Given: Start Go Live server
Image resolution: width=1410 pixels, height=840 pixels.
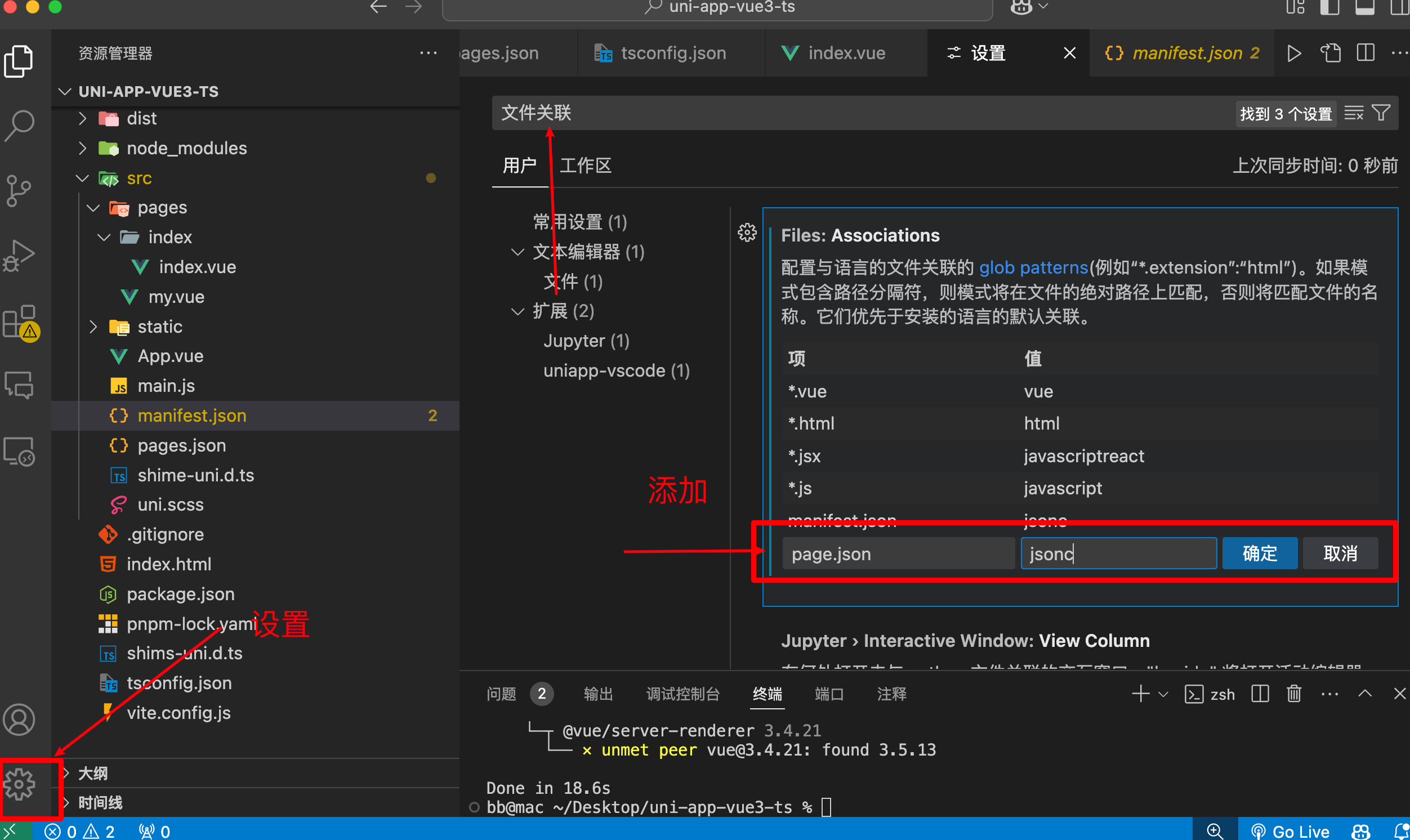Looking at the screenshot, I should click(x=1290, y=831).
